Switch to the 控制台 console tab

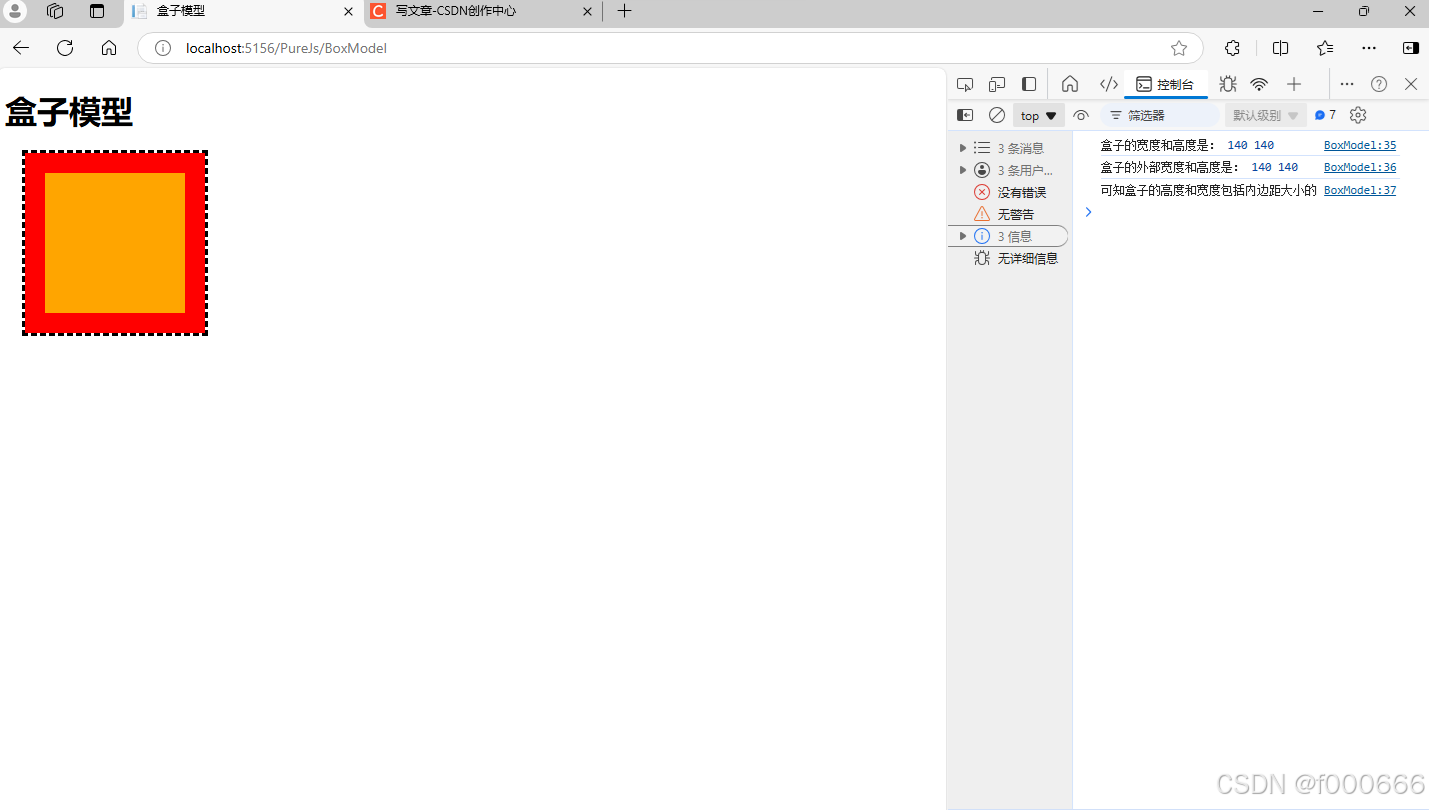pyautogui.click(x=1165, y=84)
